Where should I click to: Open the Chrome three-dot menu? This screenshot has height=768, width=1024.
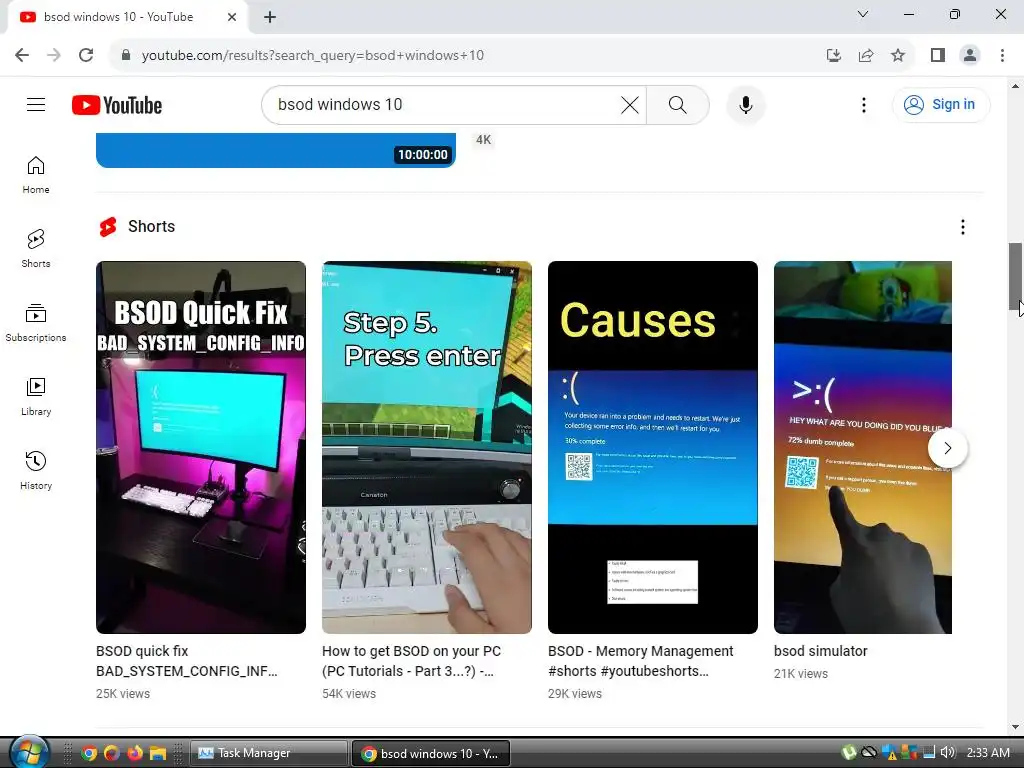coord(1002,56)
